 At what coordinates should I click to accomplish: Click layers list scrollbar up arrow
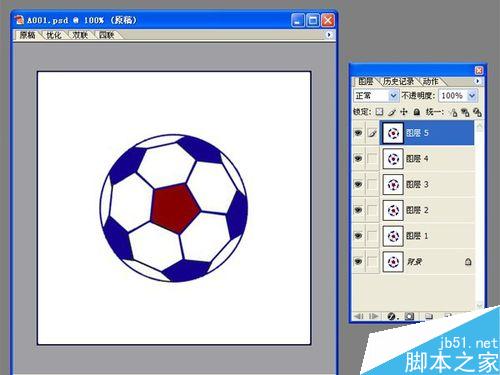[x=479, y=127]
